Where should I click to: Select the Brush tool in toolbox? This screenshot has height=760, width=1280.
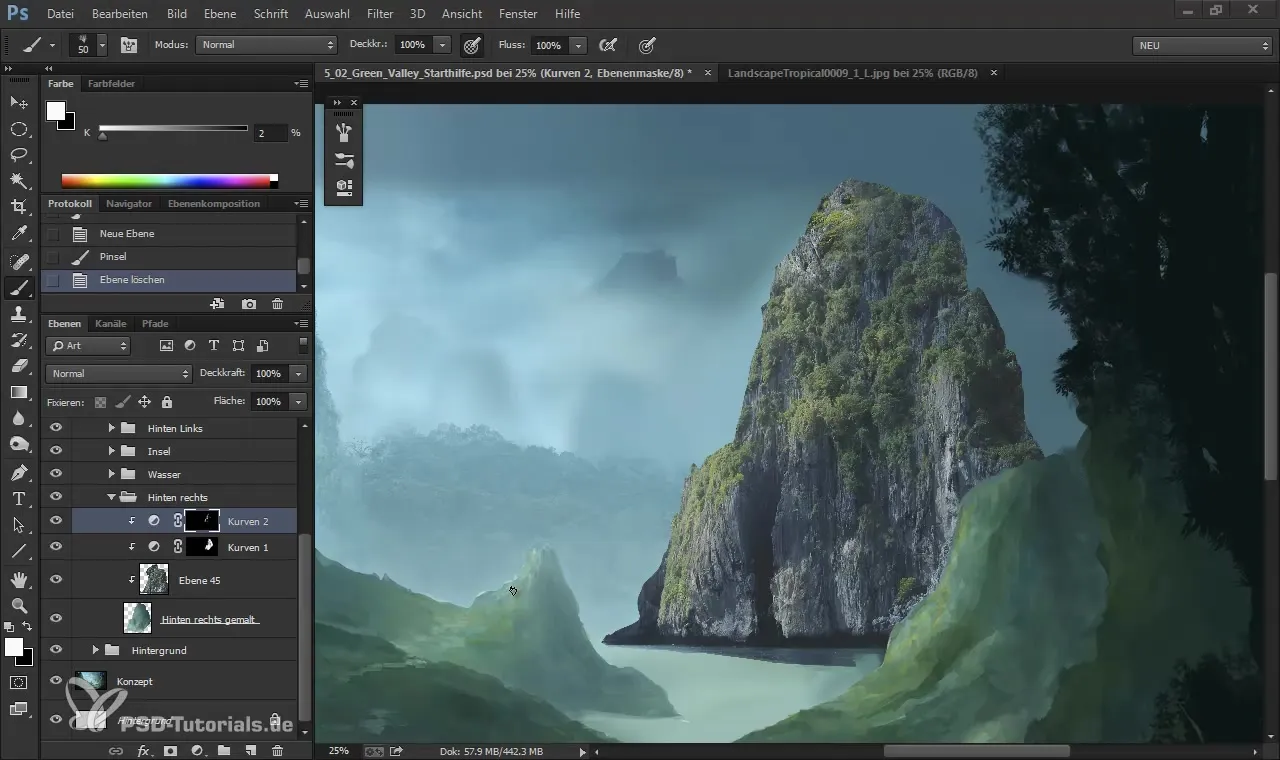pos(18,288)
